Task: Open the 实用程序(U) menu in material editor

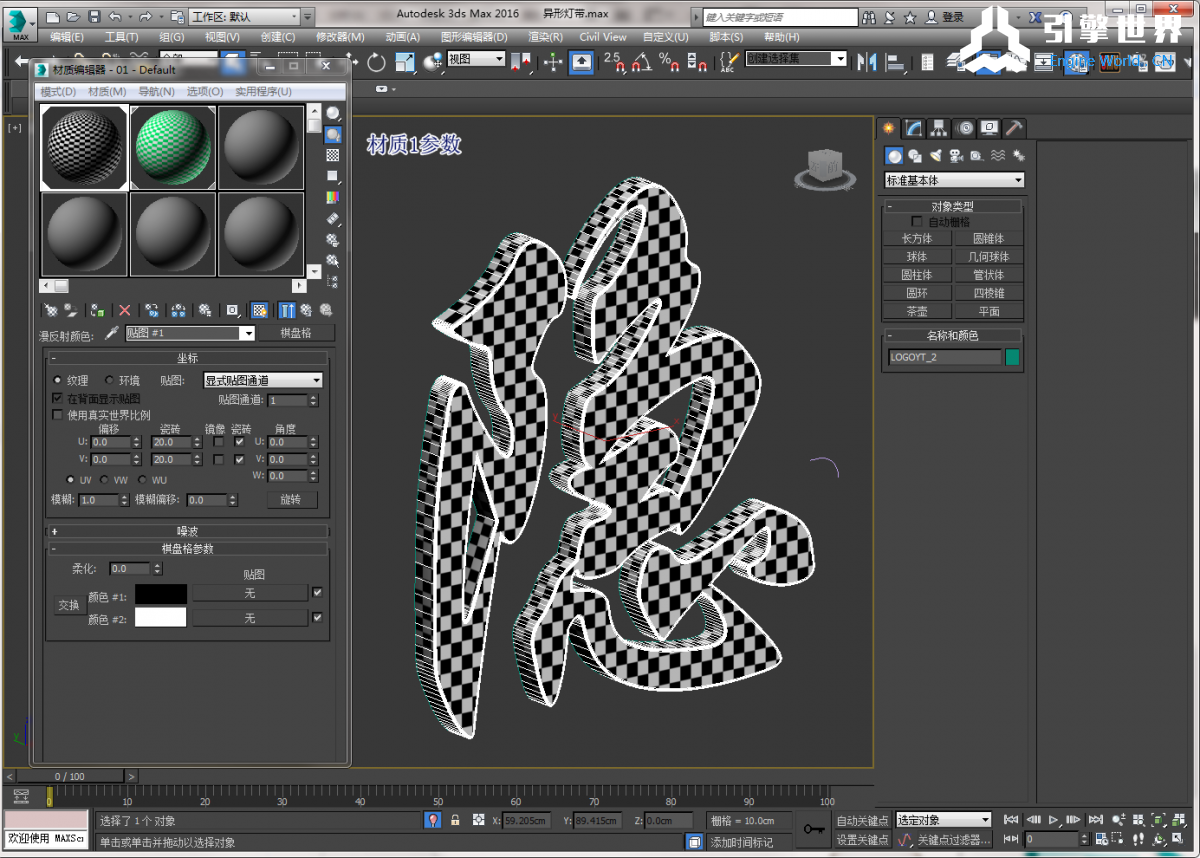Action: click(x=263, y=91)
